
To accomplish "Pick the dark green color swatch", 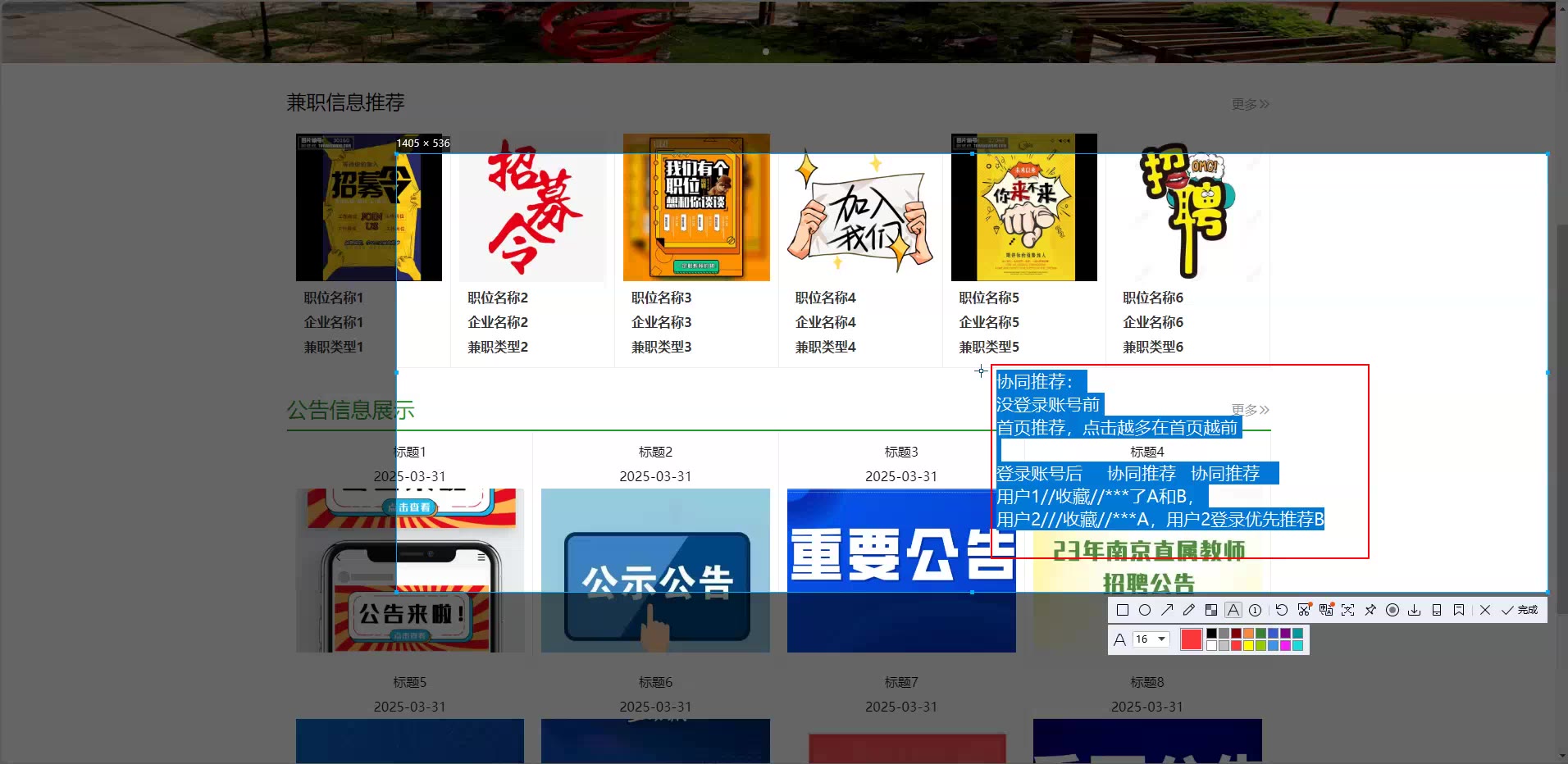I will coord(1260,634).
